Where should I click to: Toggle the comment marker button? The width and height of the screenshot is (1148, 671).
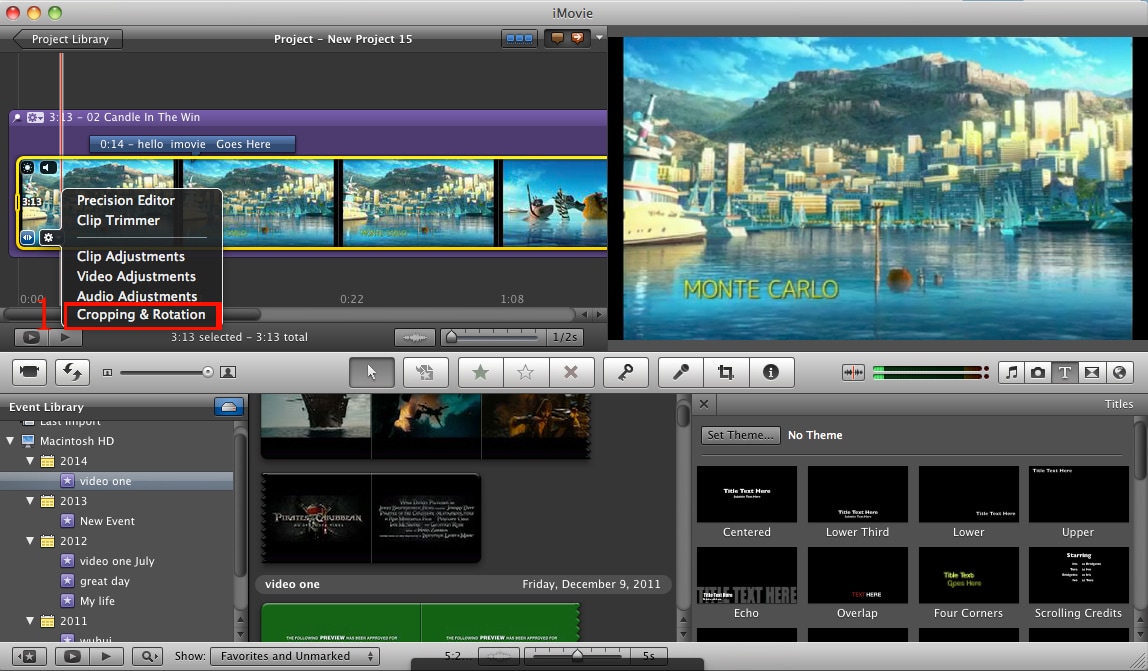click(557, 38)
